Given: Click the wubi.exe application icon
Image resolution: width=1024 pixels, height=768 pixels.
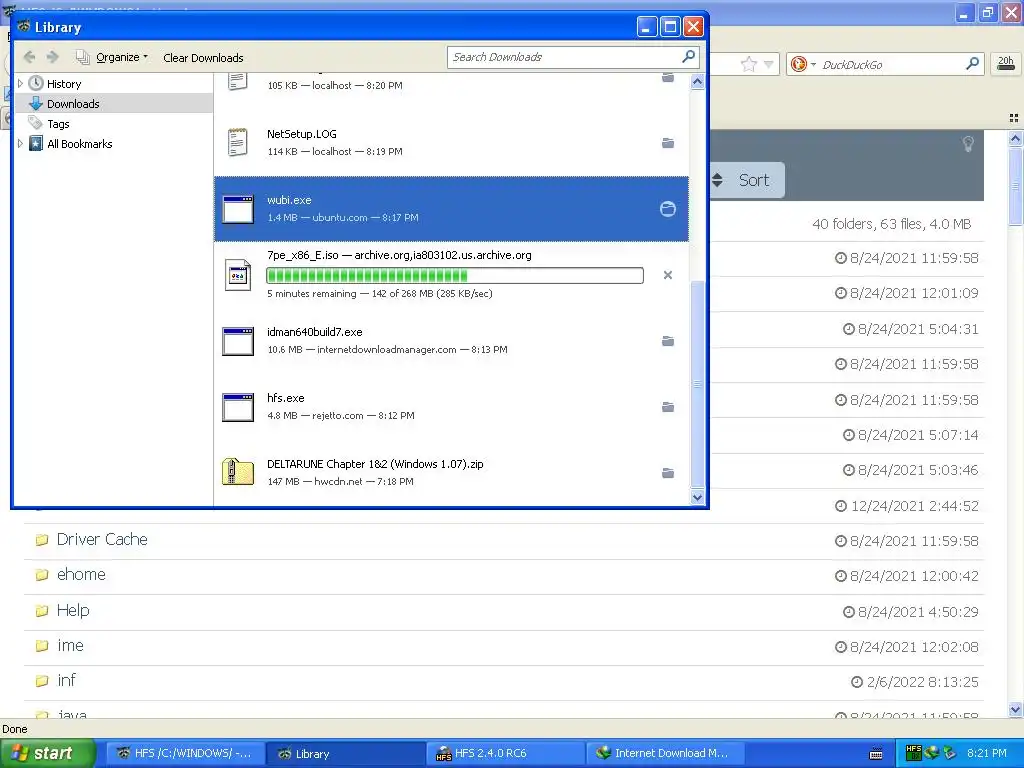Looking at the screenshot, I should 238,209.
